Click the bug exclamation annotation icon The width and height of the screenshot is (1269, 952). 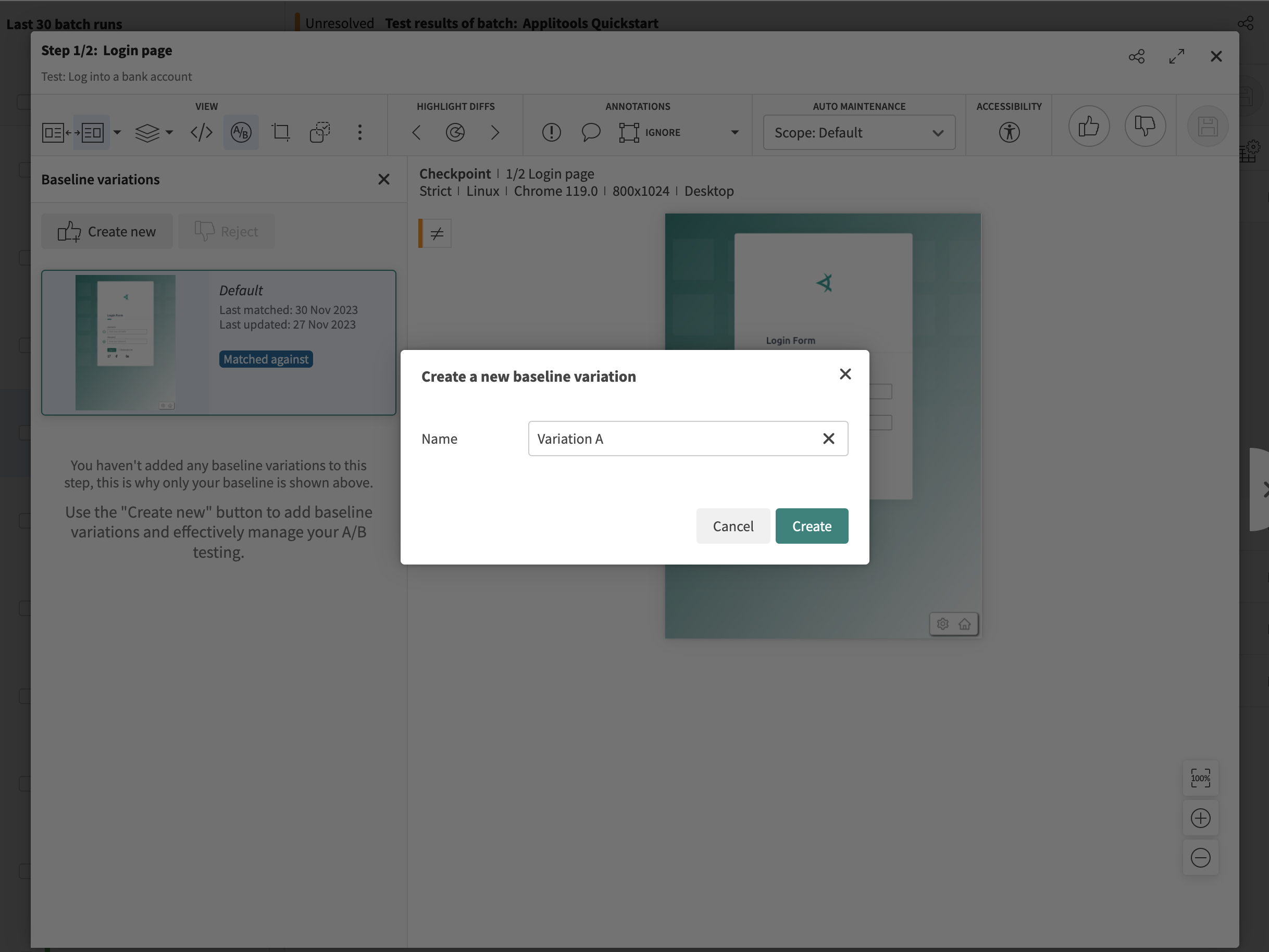click(551, 132)
